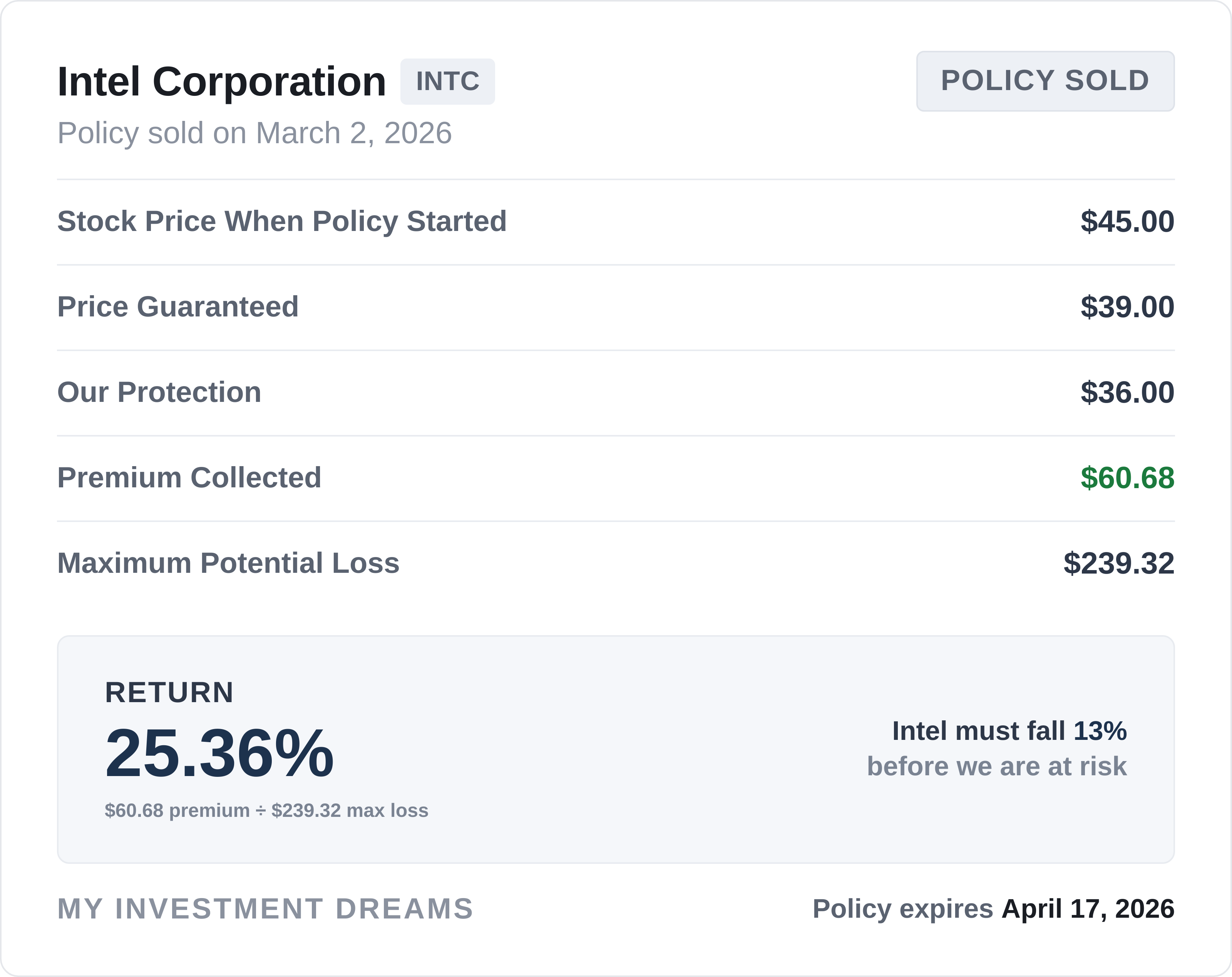1232x977 pixels.
Task: Select the $45.00 stock price value
Action: 1127,222
